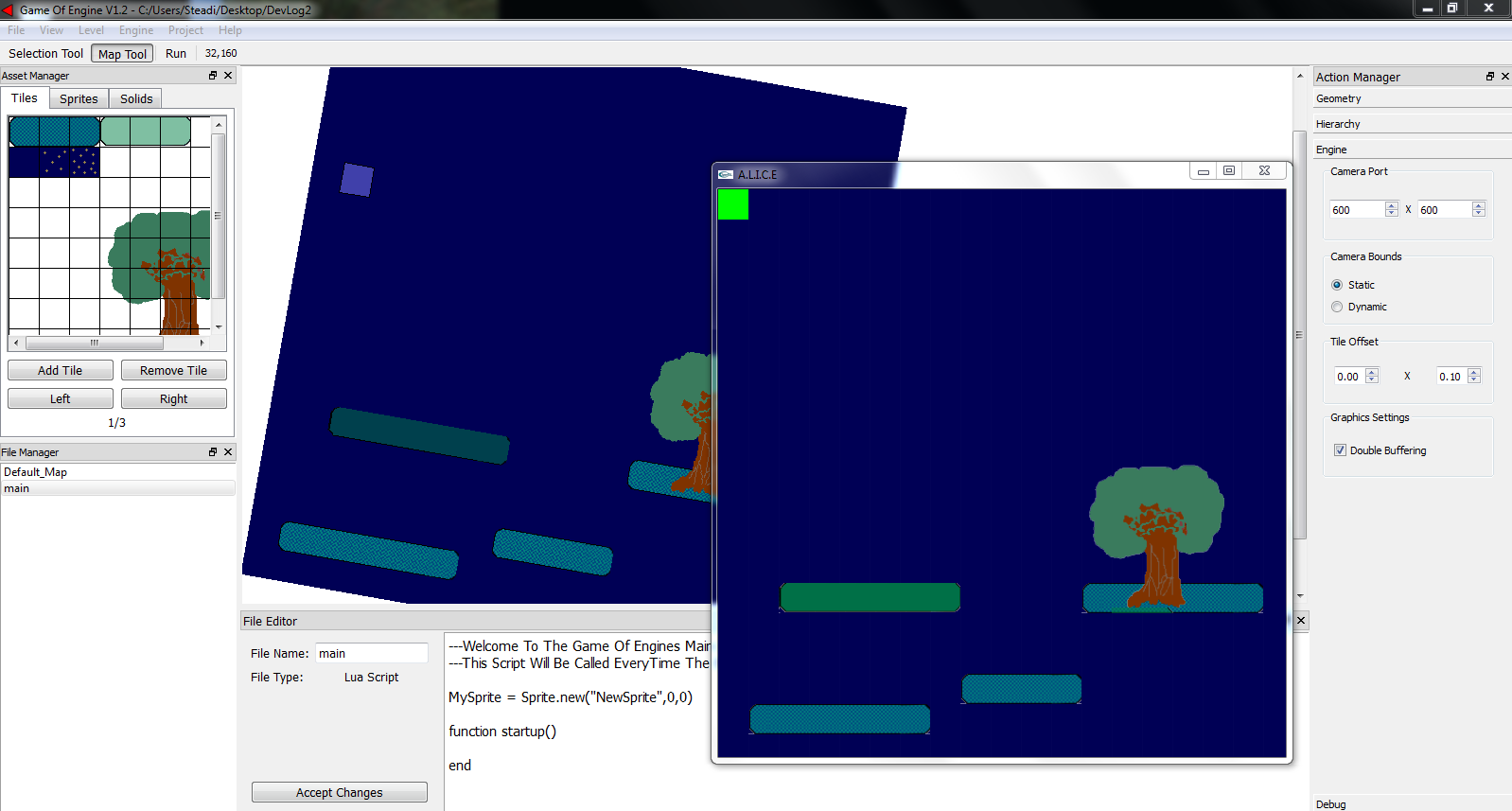Click the green sprite in A.L.I.C.E window
Screen dimensions: 1512x811
(733, 204)
